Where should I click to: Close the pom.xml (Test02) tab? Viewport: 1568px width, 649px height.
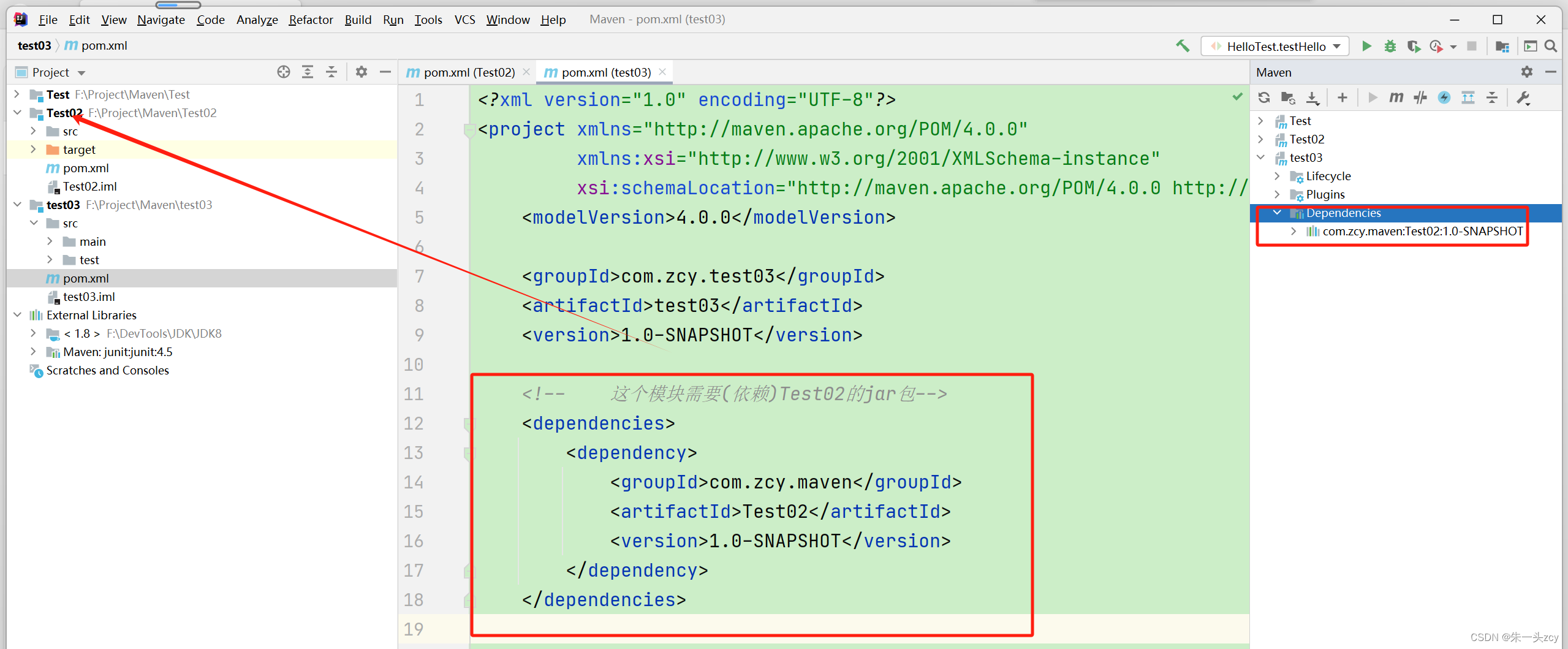click(526, 72)
